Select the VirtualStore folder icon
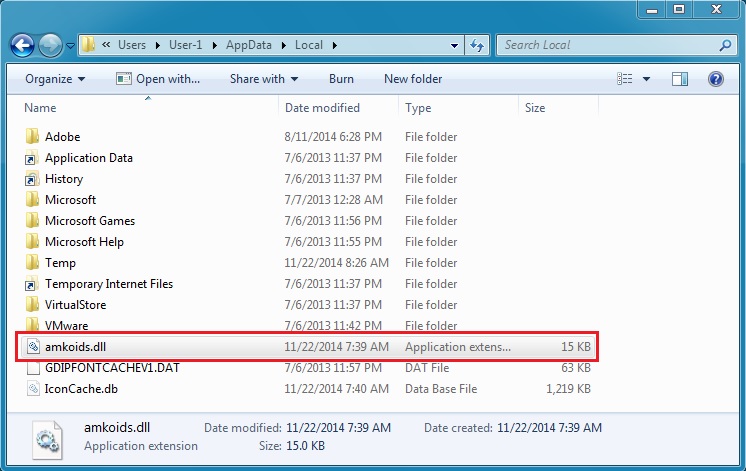This screenshot has width=746, height=471. coord(32,304)
